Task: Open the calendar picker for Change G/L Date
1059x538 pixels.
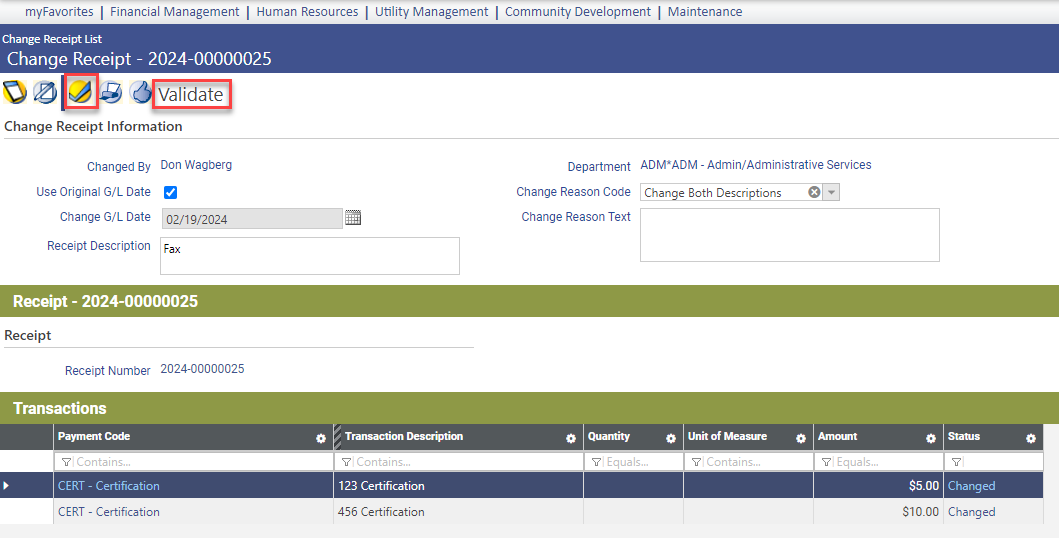Action: [353, 217]
